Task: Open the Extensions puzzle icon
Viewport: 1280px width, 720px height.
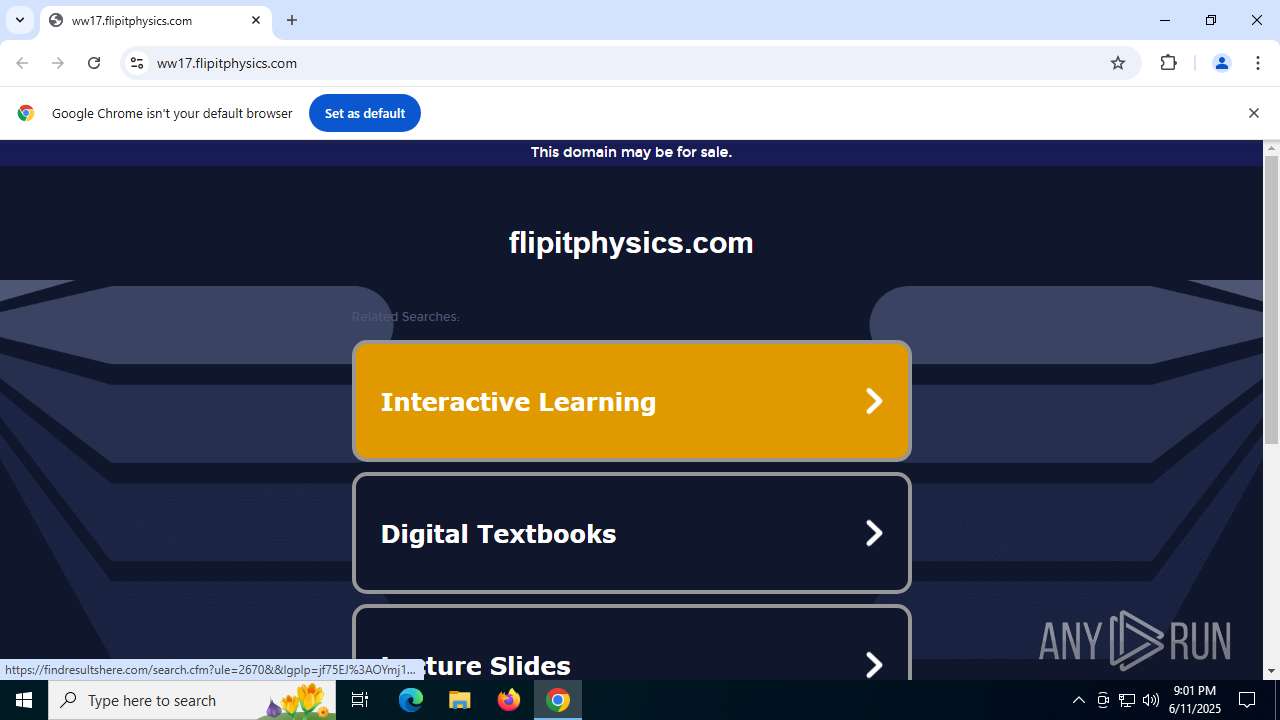Action: (x=1168, y=63)
